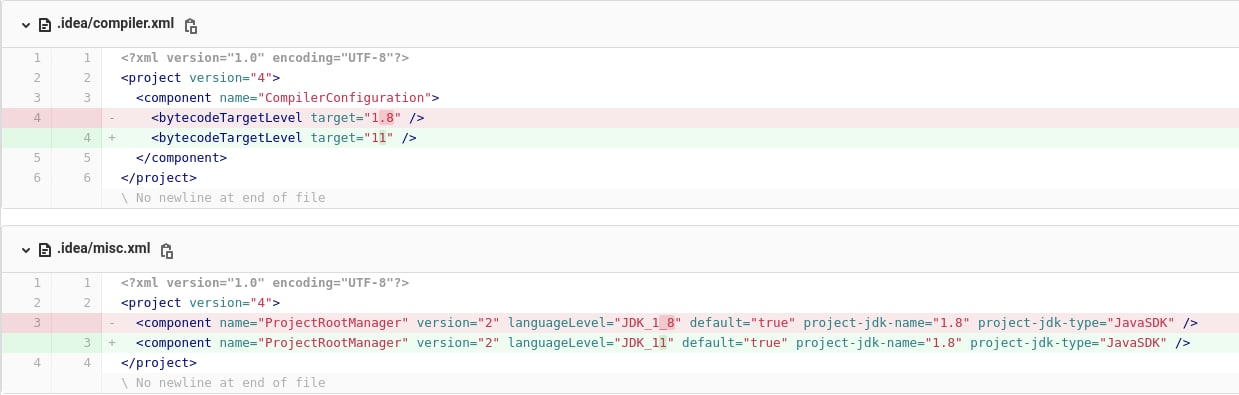1239x395 pixels.
Task: Click the closing </project> line in misc.xml
Action: pos(670,363)
